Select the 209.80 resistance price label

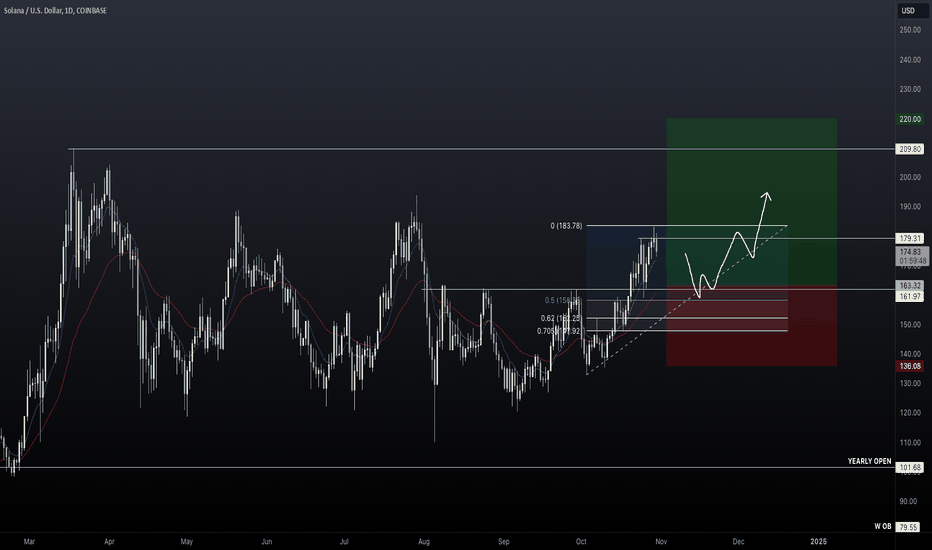coord(910,149)
